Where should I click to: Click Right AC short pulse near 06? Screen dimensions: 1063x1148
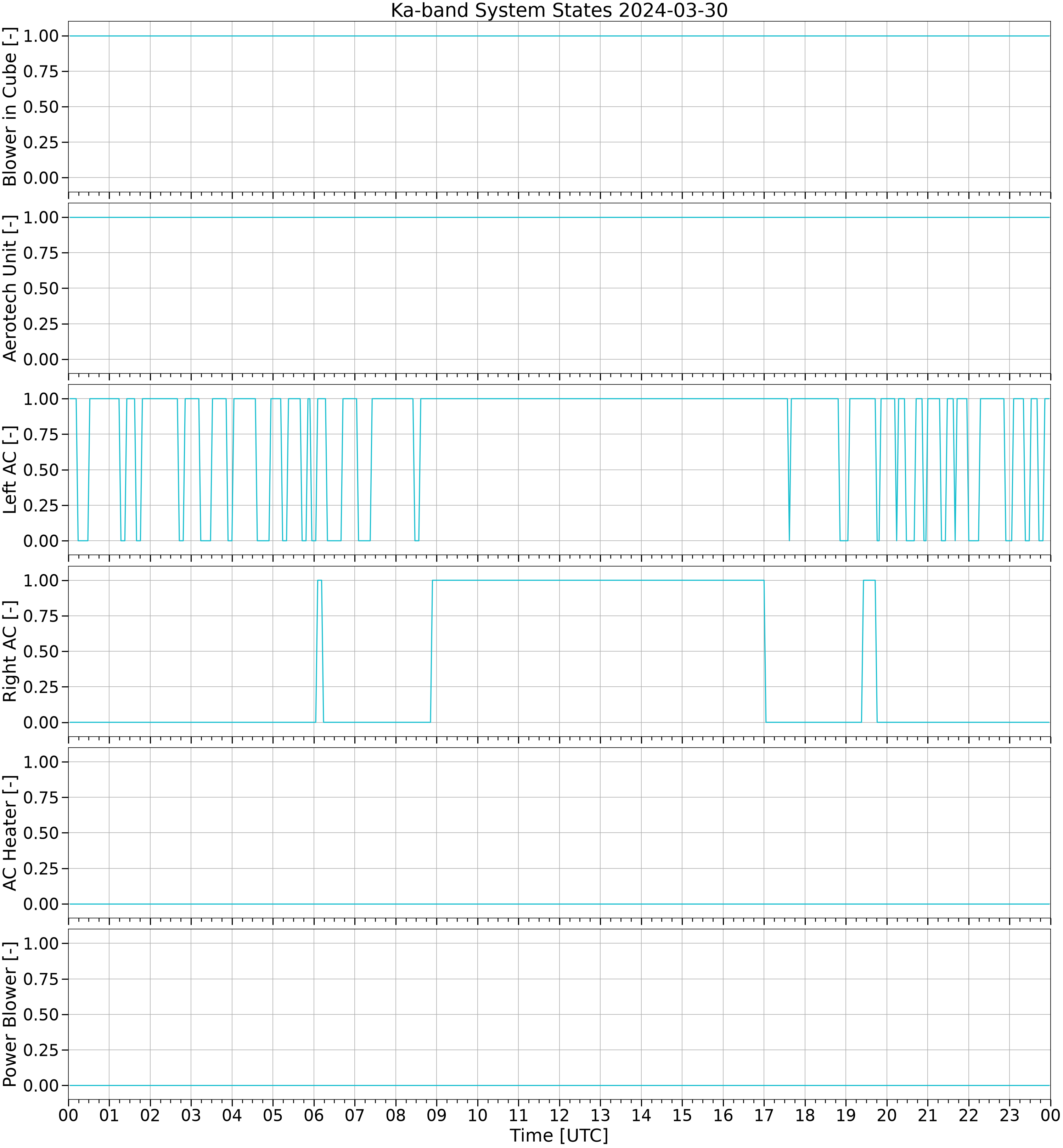click(x=320, y=651)
